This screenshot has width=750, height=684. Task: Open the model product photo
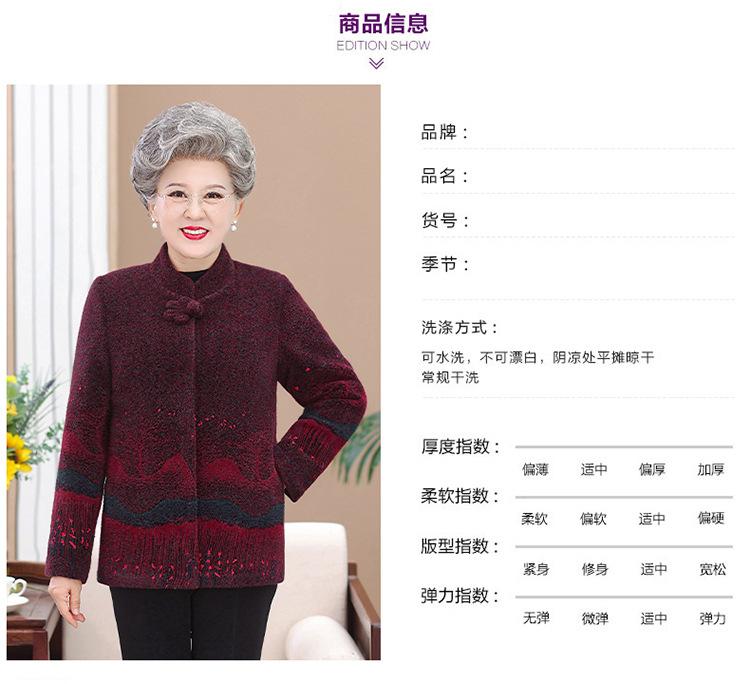194,372
